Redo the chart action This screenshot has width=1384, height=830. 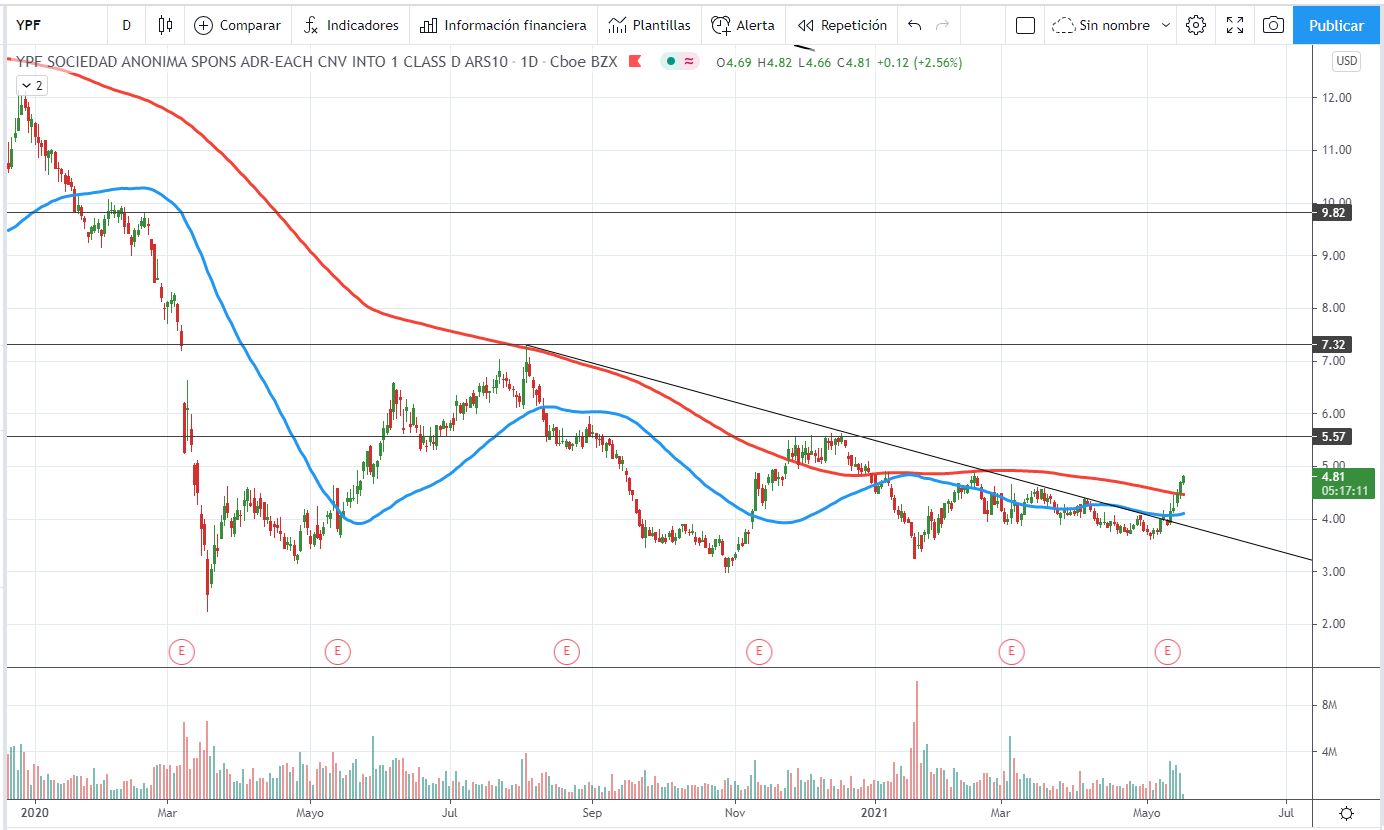click(x=941, y=25)
